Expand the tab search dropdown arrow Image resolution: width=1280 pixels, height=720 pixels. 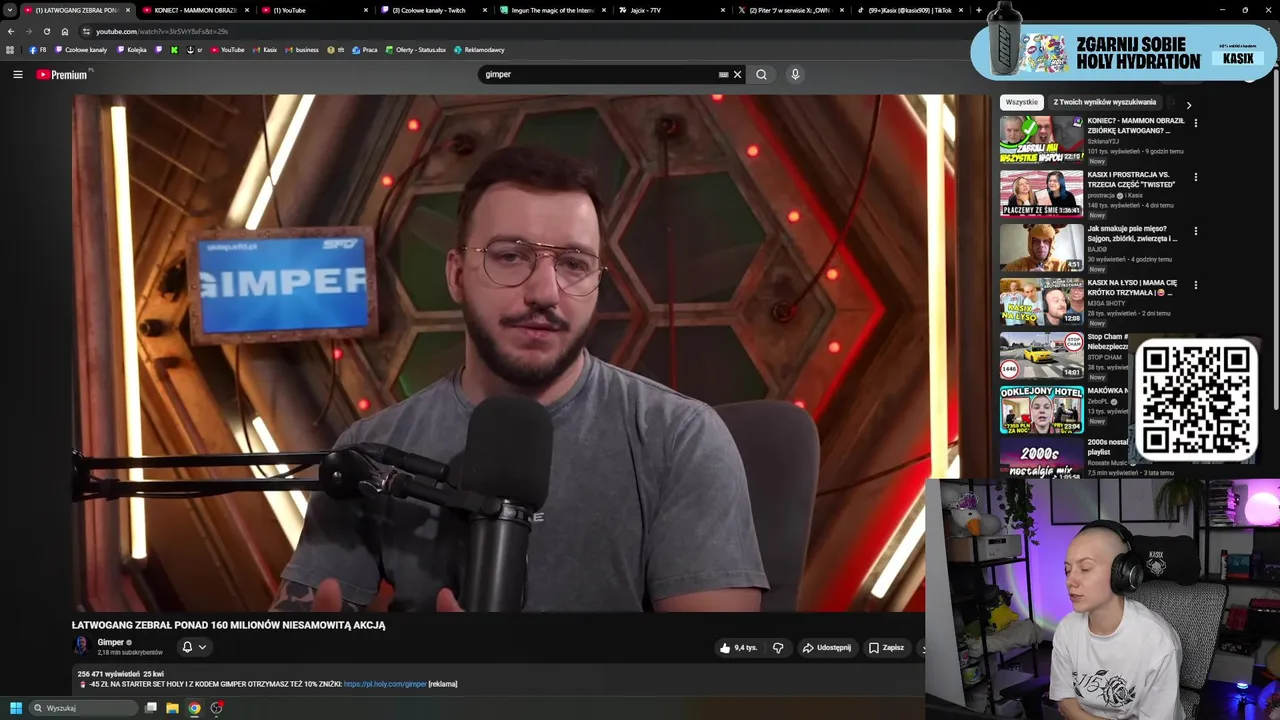(10, 10)
